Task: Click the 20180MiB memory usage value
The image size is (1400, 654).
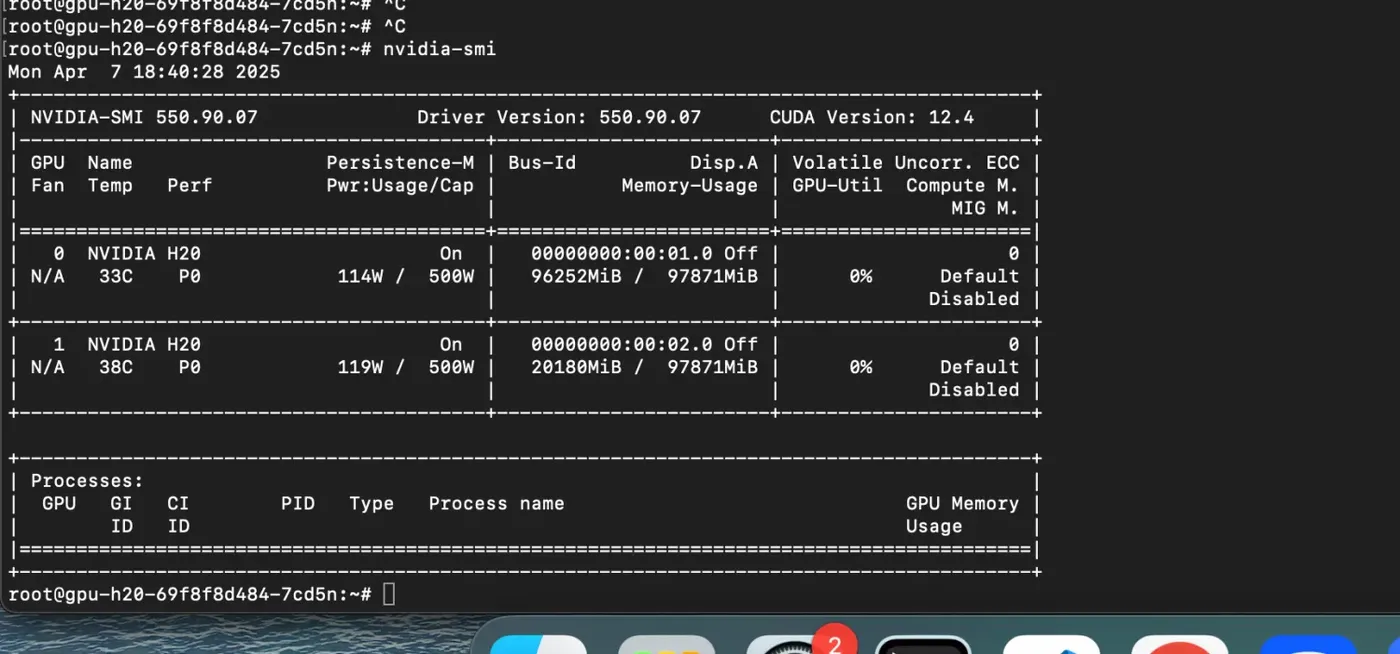Action: tap(576, 367)
